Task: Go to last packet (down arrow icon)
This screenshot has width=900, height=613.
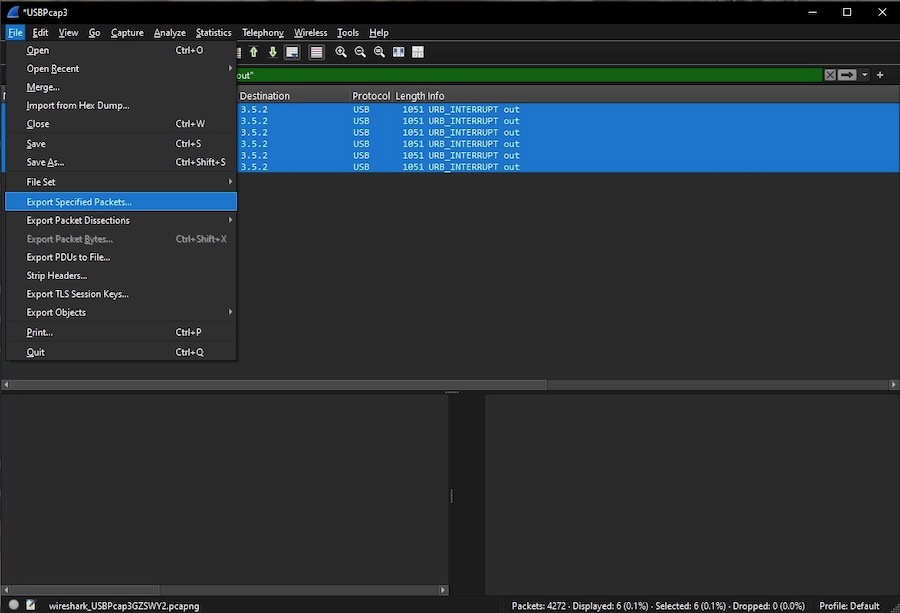Action: pyautogui.click(x=273, y=52)
